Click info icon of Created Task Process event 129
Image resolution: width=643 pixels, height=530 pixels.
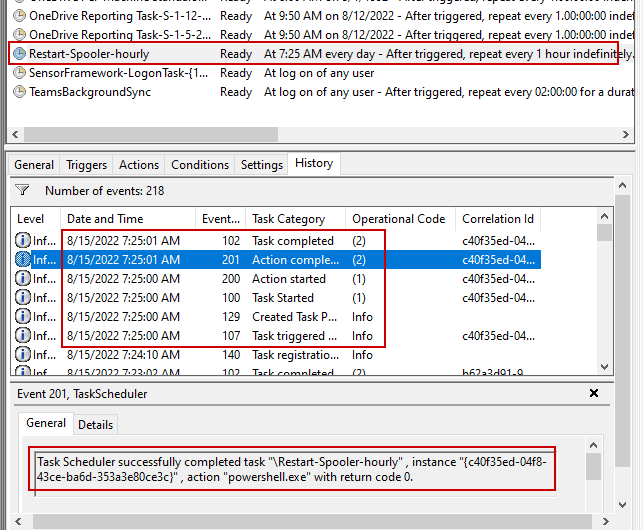[24, 317]
